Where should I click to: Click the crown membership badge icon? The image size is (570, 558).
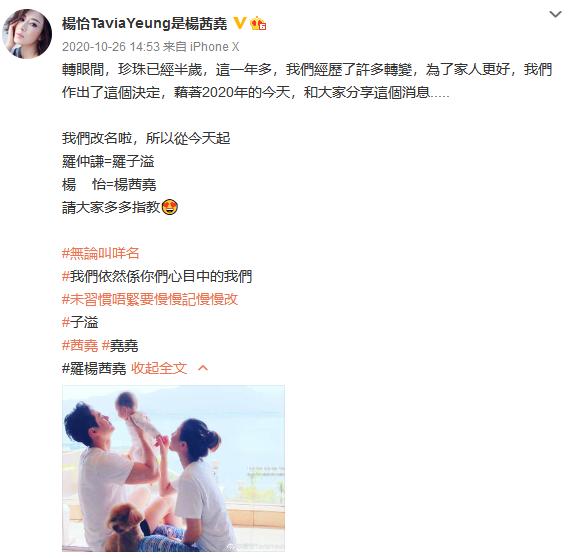[258, 23]
